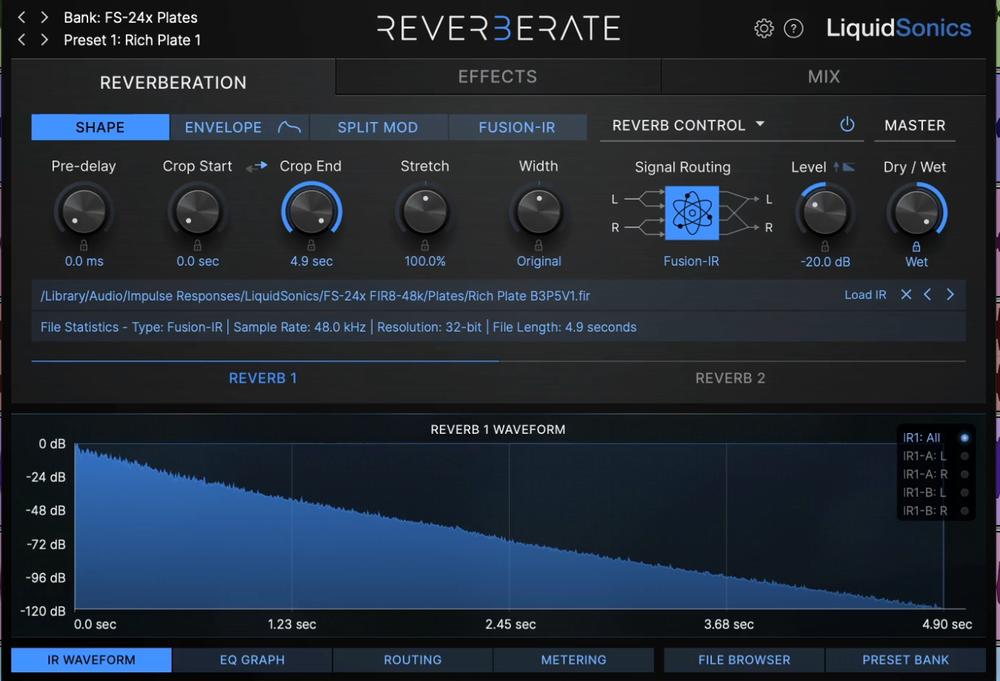Open the Reverb 2 tab
Image resolution: width=1000 pixels, height=681 pixels.
point(730,378)
